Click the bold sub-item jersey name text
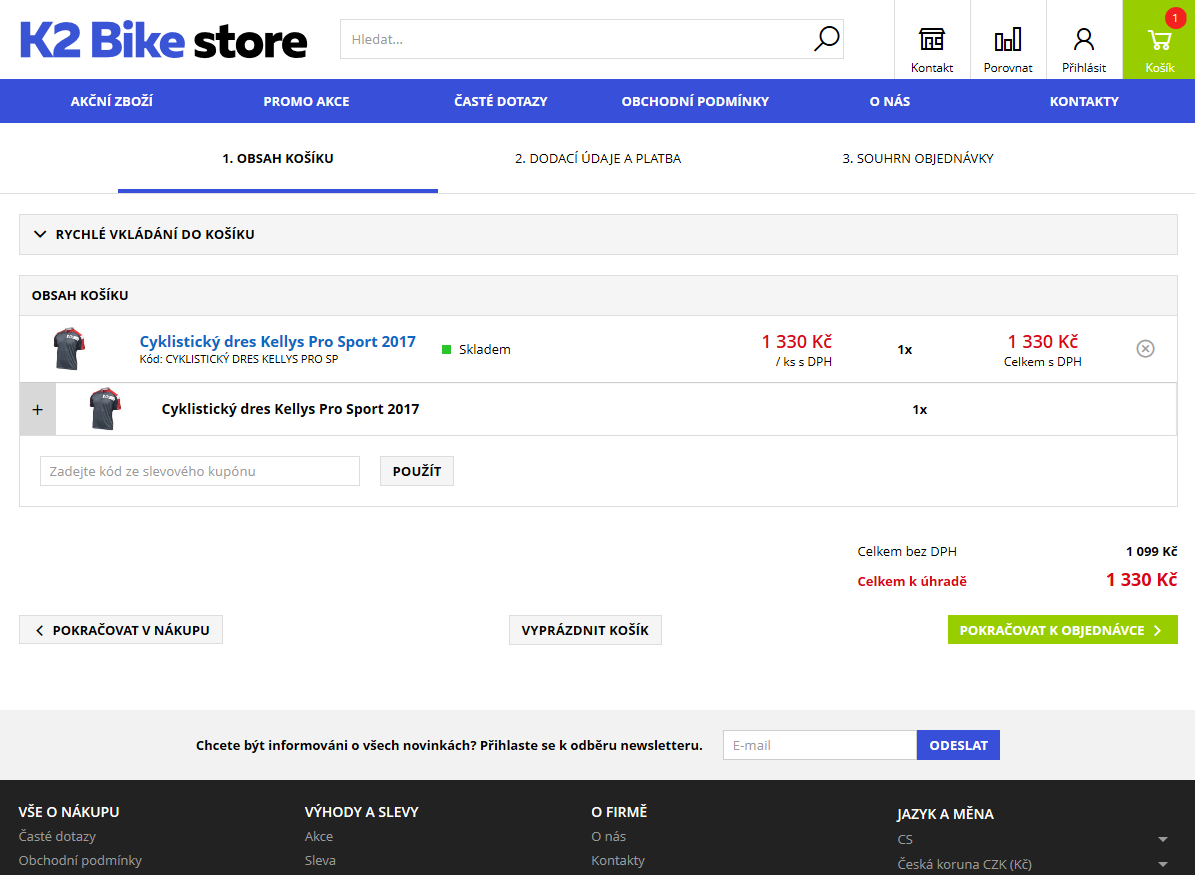Screen dimensions: 1195x875 [x=290, y=409]
